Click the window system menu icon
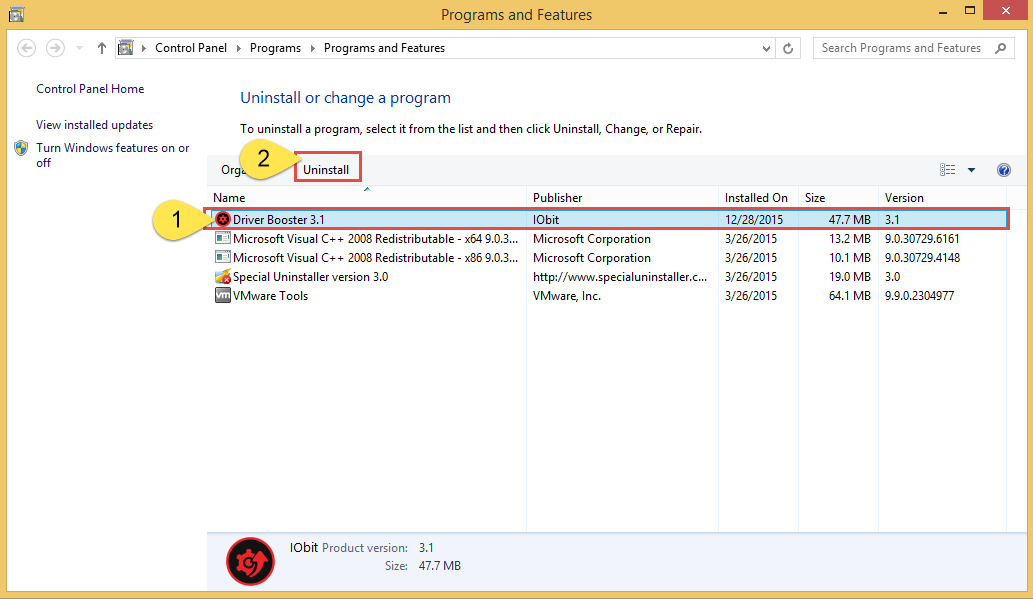The width and height of the screenshot is (1033, 599). click(16, 14)
